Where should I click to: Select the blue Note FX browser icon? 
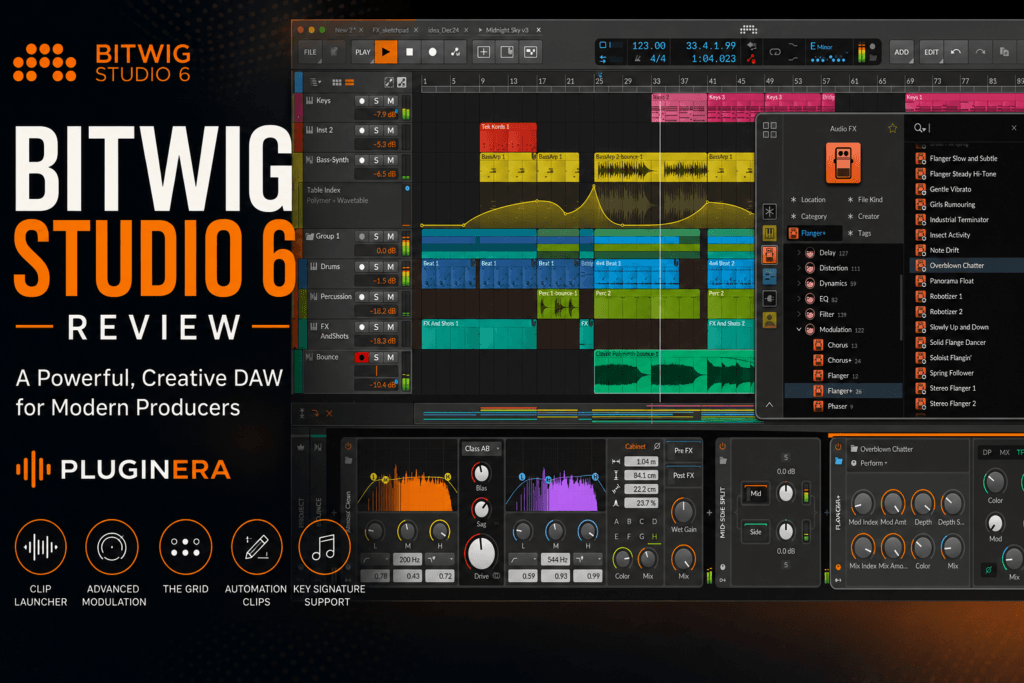tap(769, 276)
